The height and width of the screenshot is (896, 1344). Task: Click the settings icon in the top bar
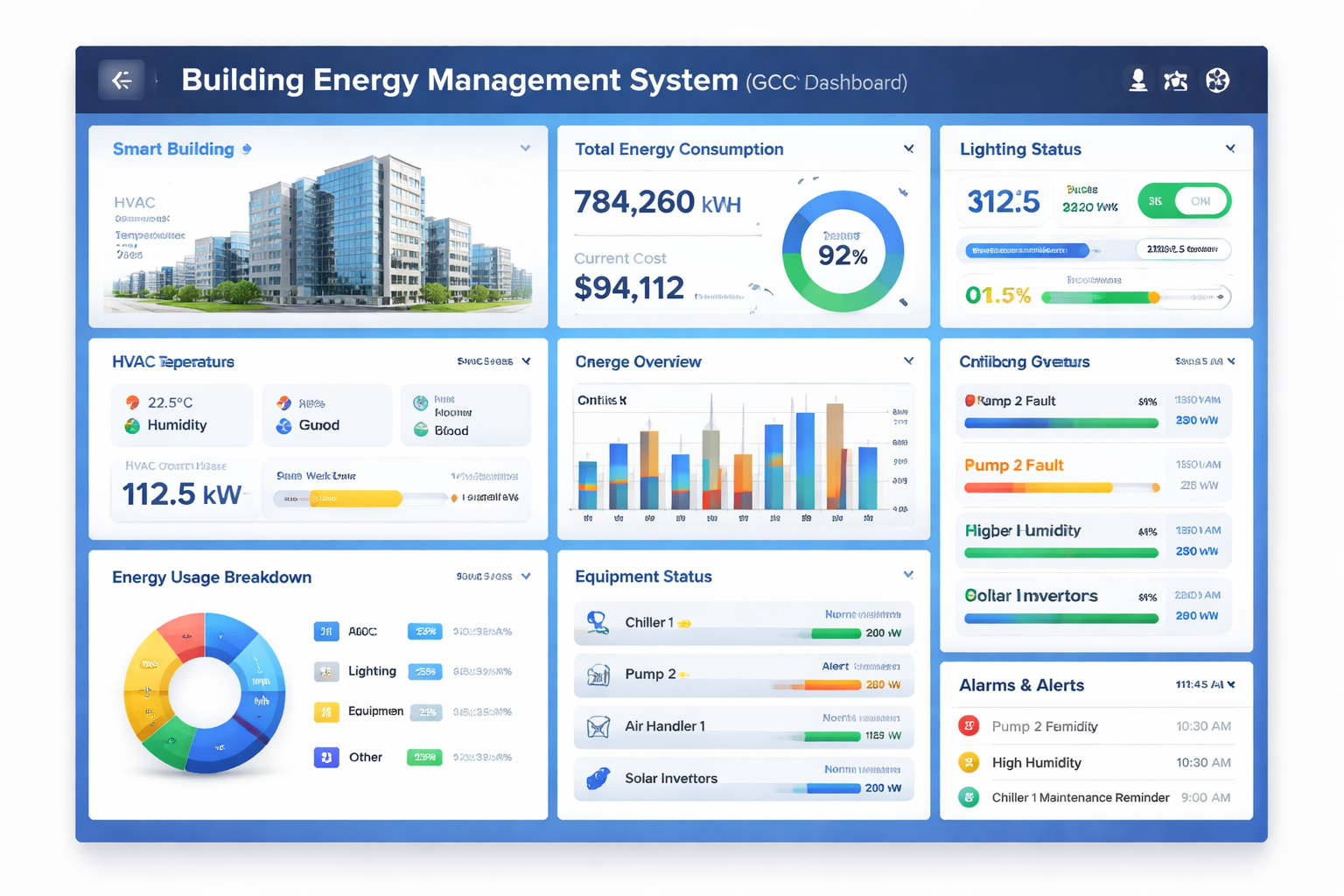[x=1177, y=80]
